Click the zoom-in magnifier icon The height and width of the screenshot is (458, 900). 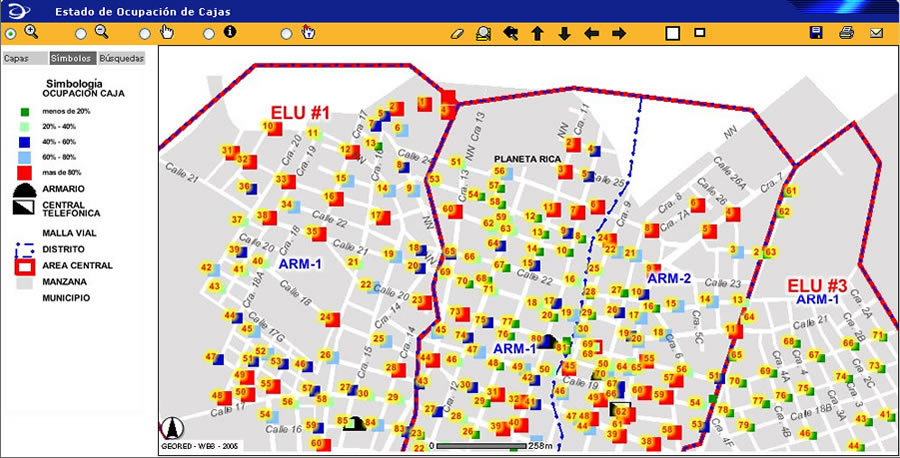(31, 32)
